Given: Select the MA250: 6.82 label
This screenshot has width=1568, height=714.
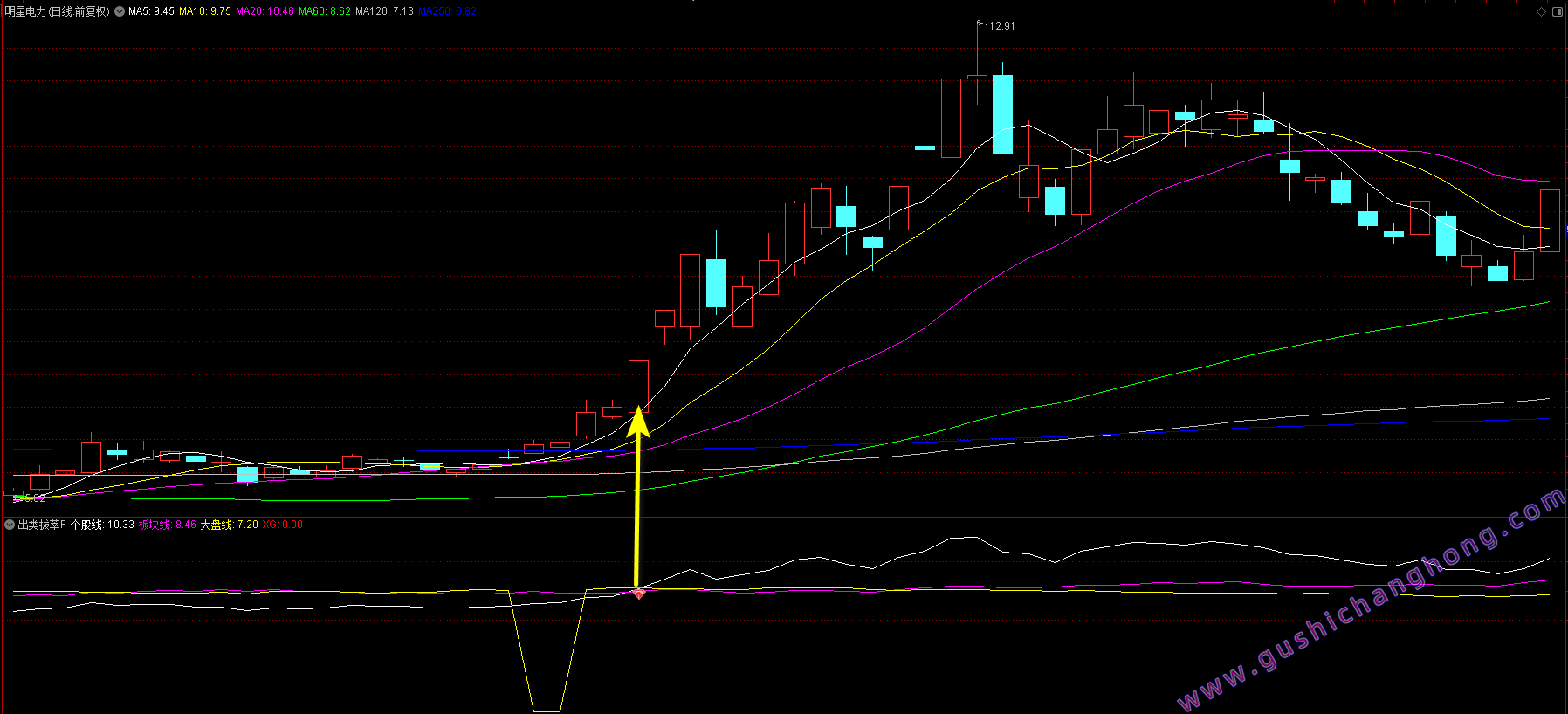Looking at the screenshot, I should click(447, 11).
